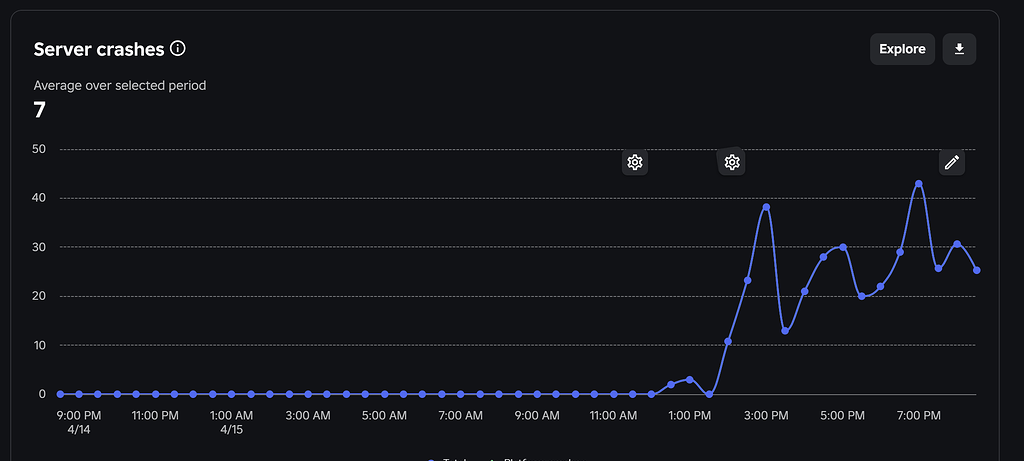Screen dimensions: 1024x461
Task: Click the 'Average over selected period' label
Action: point(120,86)
